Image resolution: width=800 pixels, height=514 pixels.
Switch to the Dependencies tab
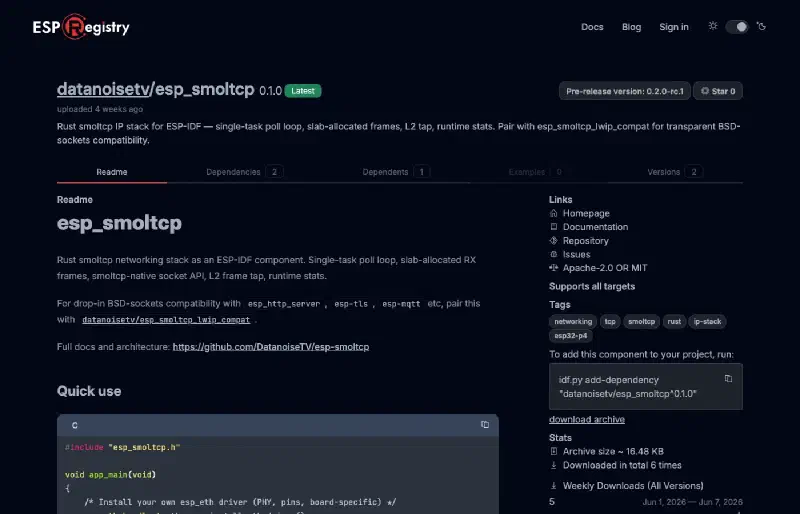pyautogui.click(x=244, y=172)
